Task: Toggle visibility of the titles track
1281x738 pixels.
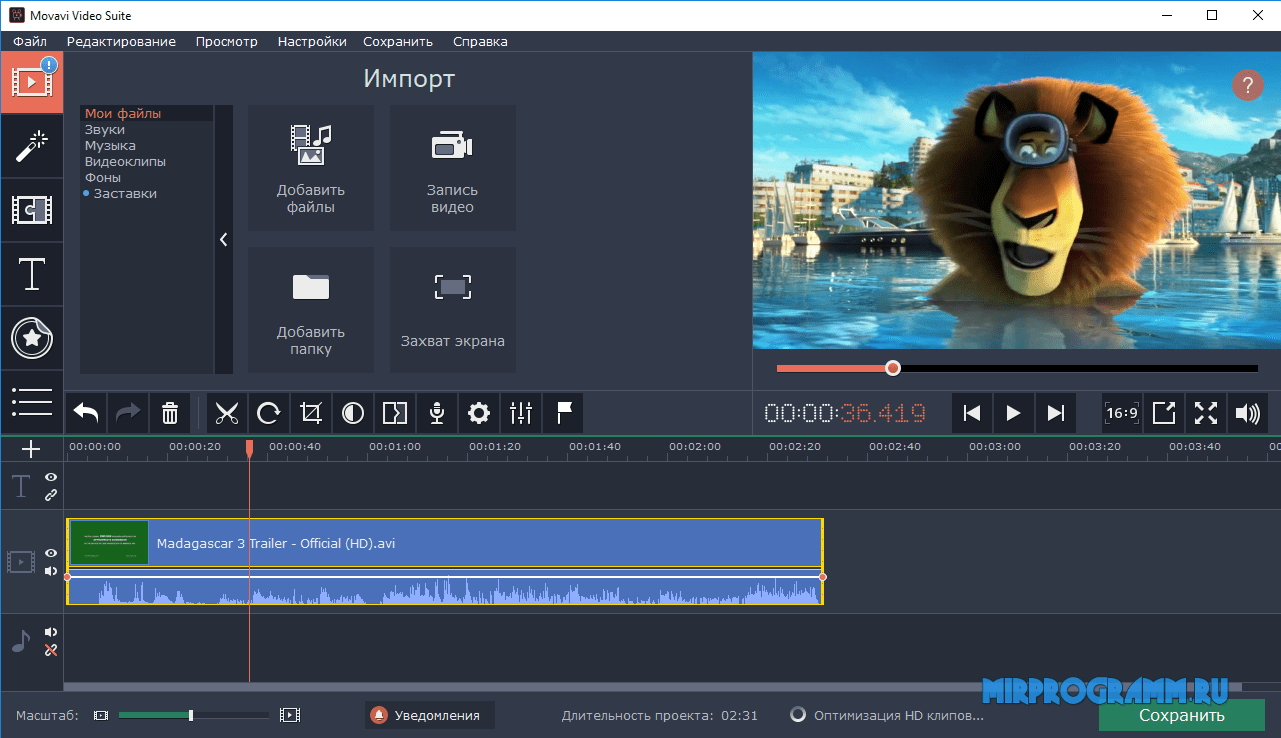Action: point(51,478)
